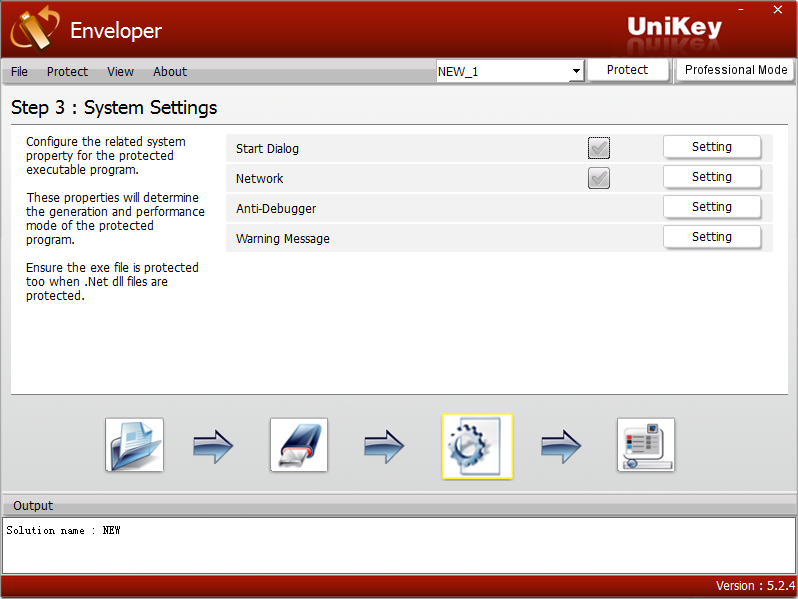Switch to Professional Mode
The height and width of the screenshot is (599, 798).
tap(735, 70)
